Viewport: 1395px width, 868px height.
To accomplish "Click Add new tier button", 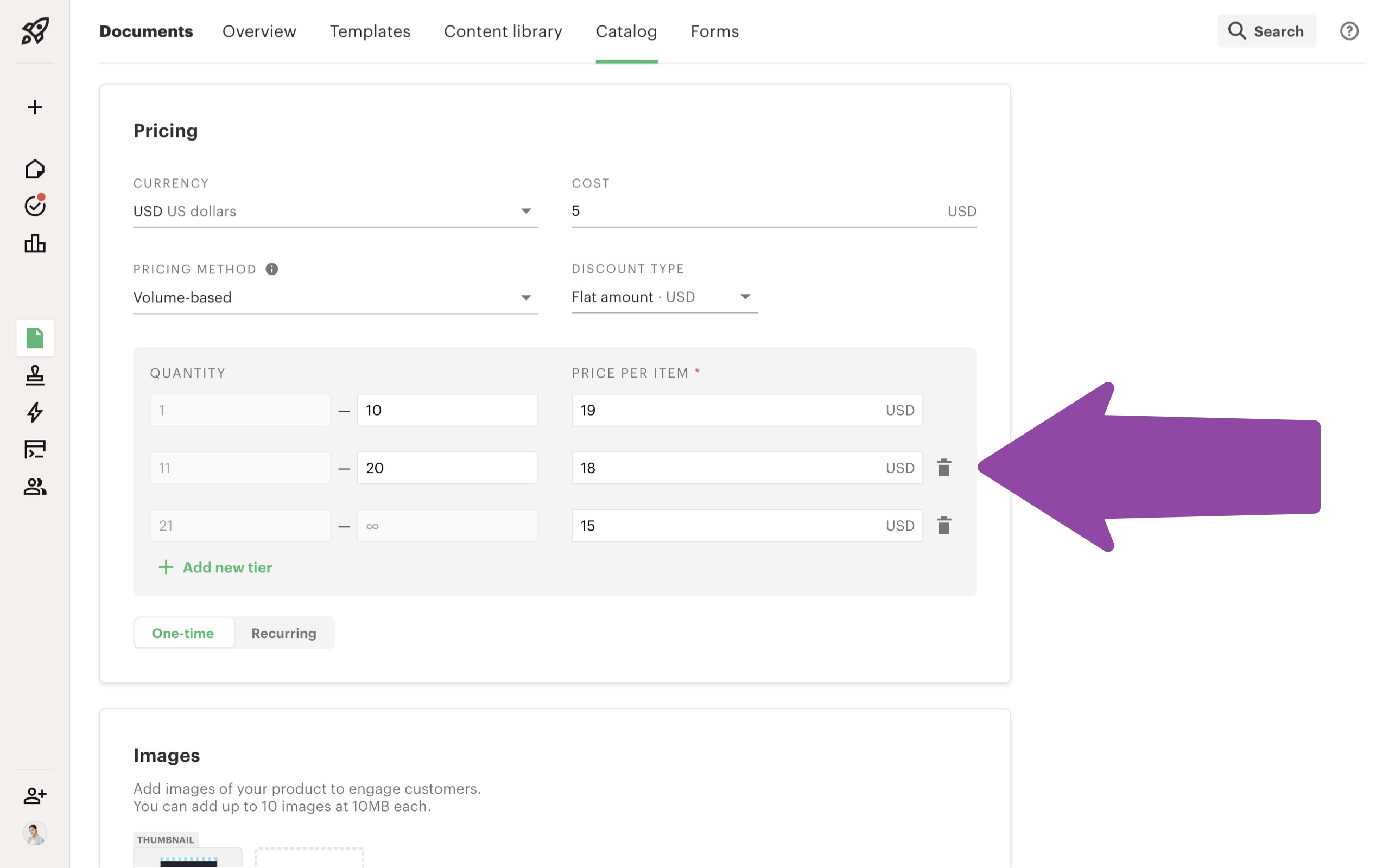I will click(x=213, y=567).
